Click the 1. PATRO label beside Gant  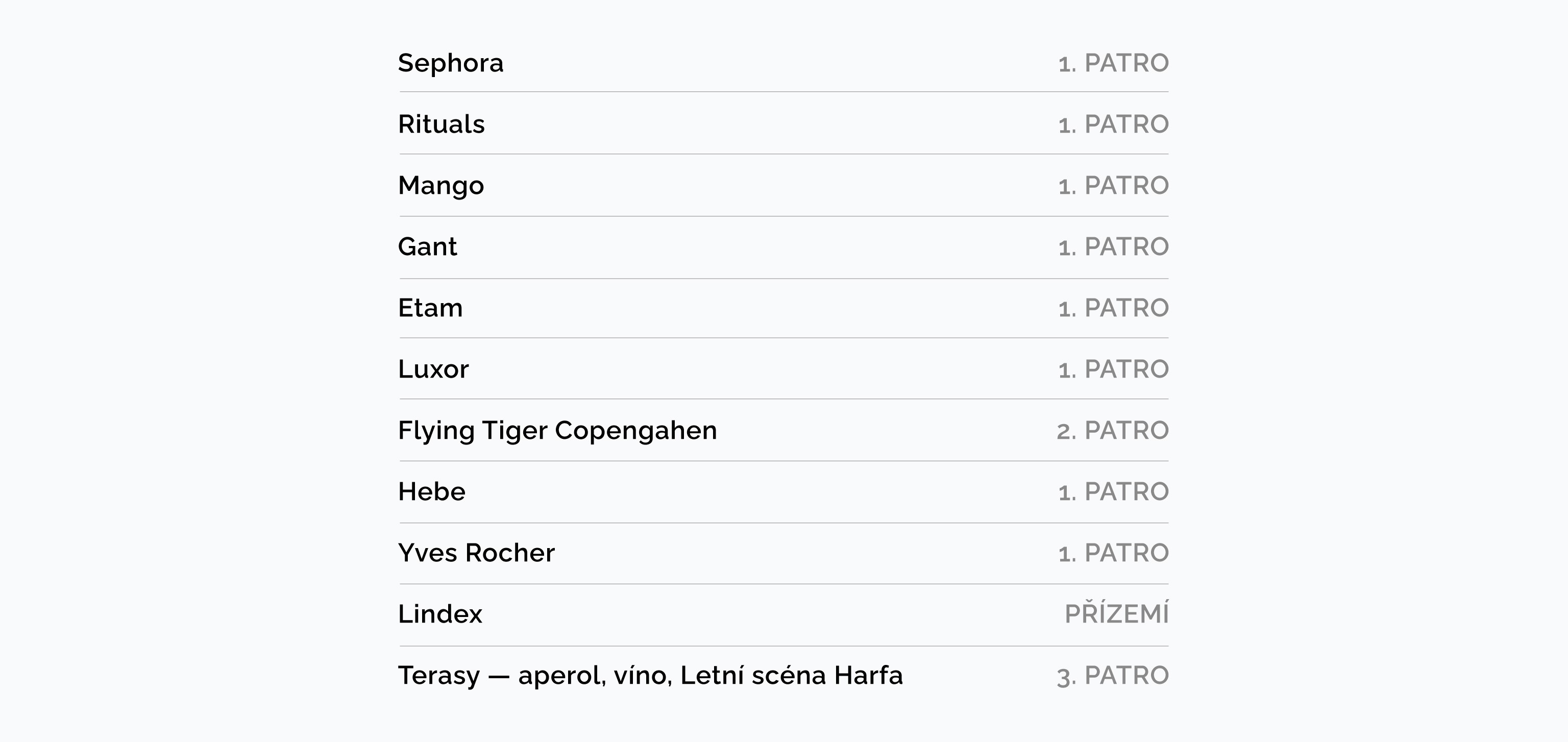click(1113, 246)
